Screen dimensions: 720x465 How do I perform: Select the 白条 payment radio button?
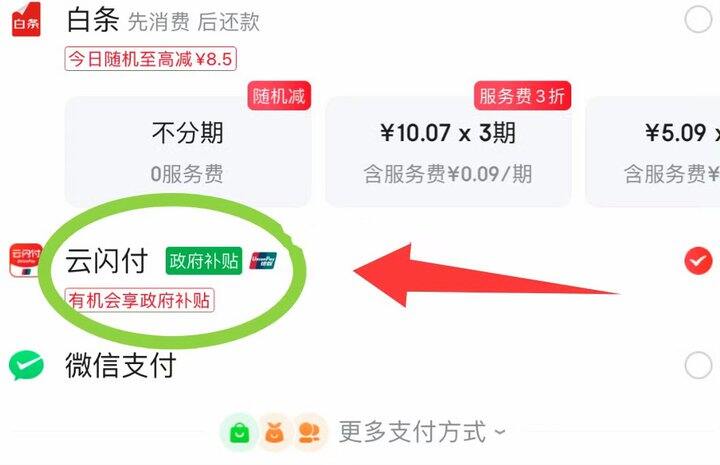pos(698,20)
